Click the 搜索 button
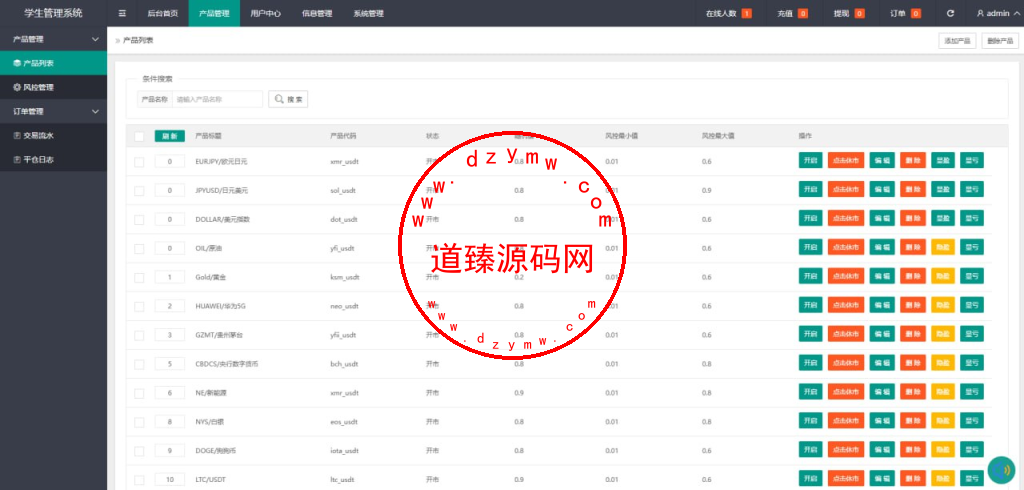This screenshot has height=490, width=1024. pos(288,99)
